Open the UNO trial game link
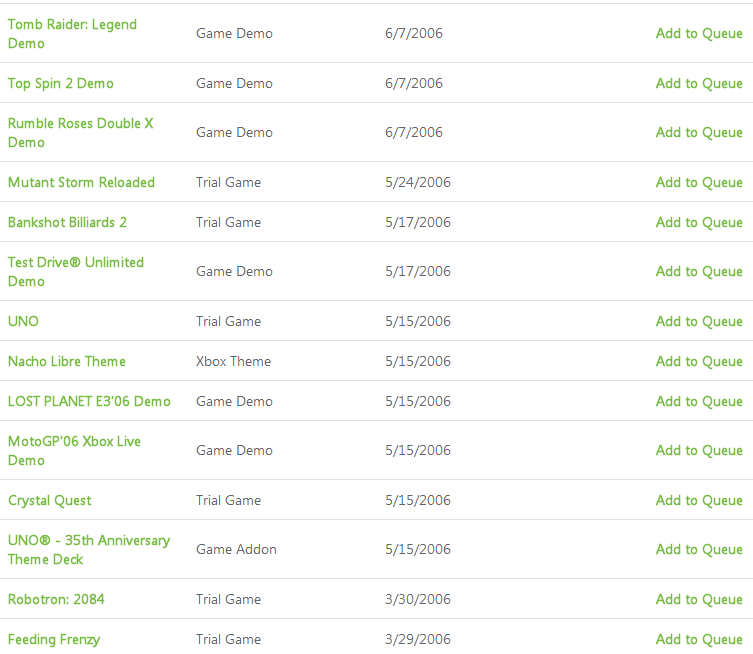This screenshot has width=753, height=654. click(23, 321)
